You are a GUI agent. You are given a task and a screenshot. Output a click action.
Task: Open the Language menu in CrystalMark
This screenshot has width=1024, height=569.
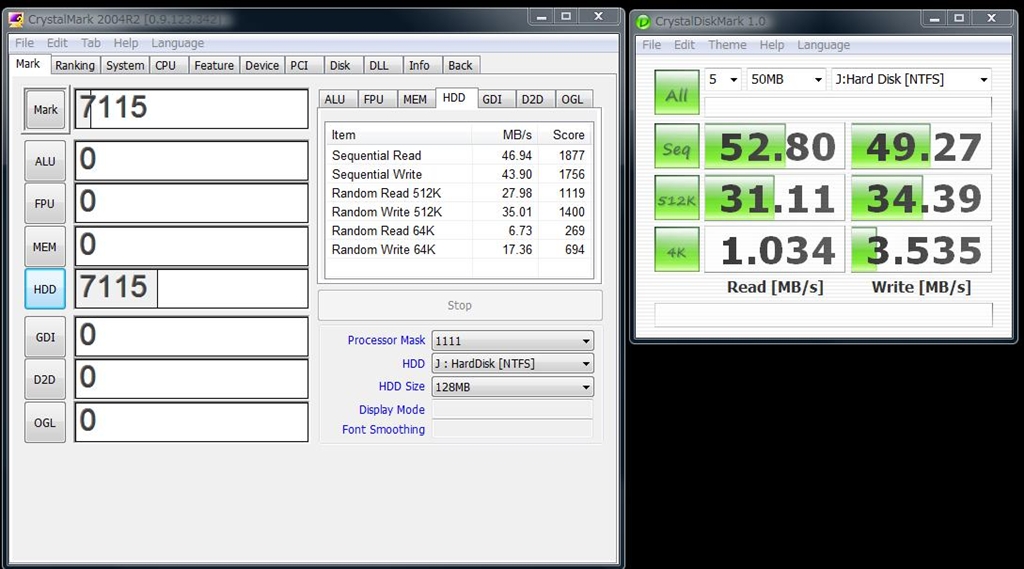(178, 43)
